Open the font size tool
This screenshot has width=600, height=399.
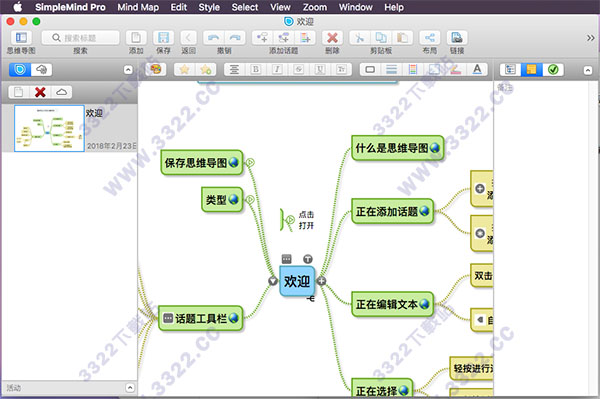(x=341, y=69)
